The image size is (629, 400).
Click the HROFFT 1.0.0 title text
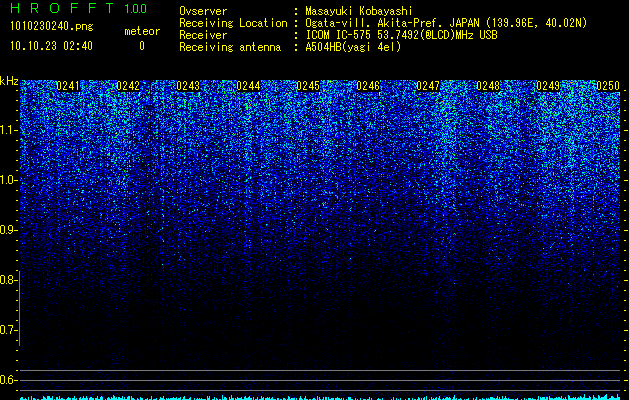(79, 8)
